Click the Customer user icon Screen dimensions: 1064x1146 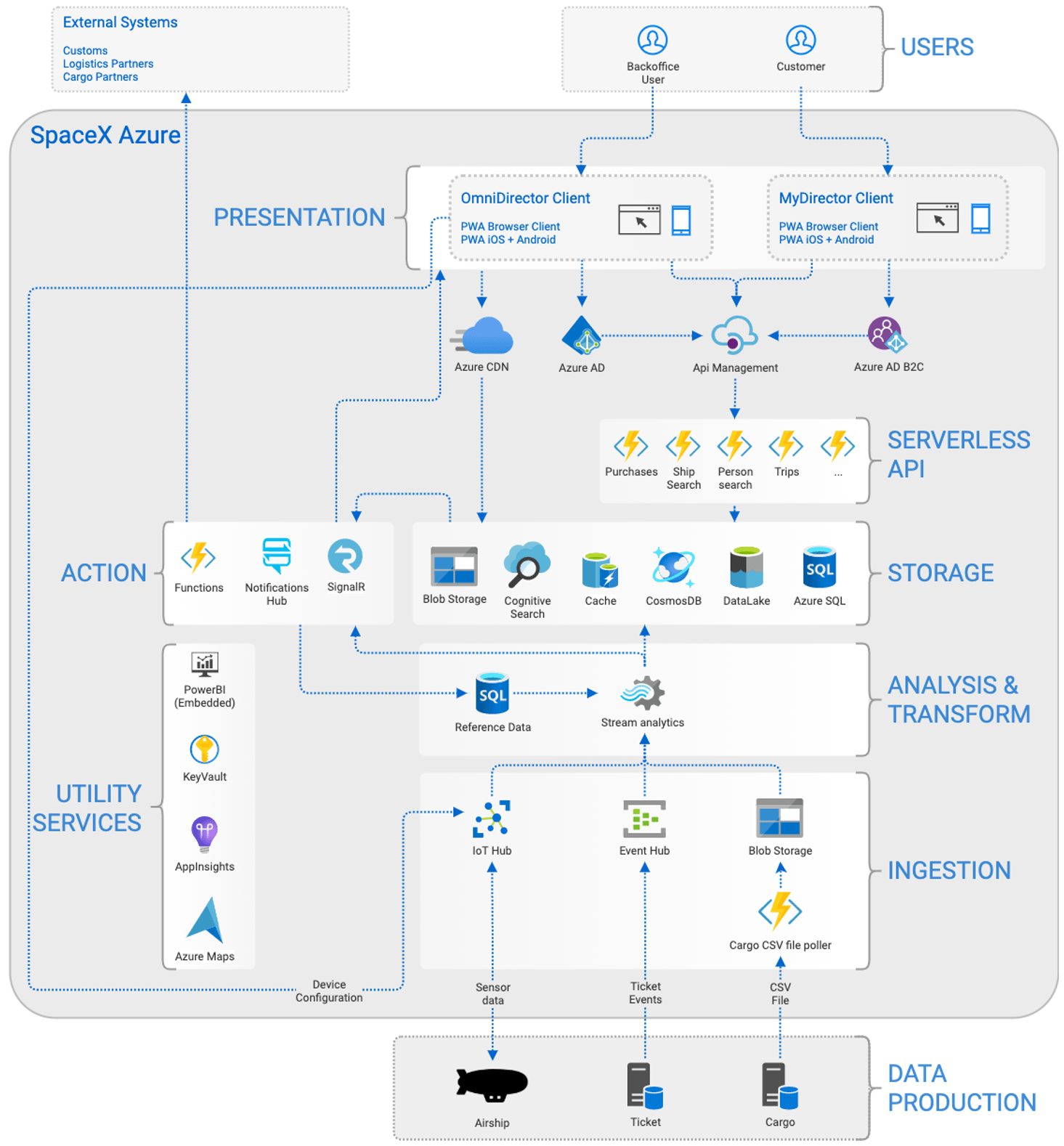tap(800, 40)
